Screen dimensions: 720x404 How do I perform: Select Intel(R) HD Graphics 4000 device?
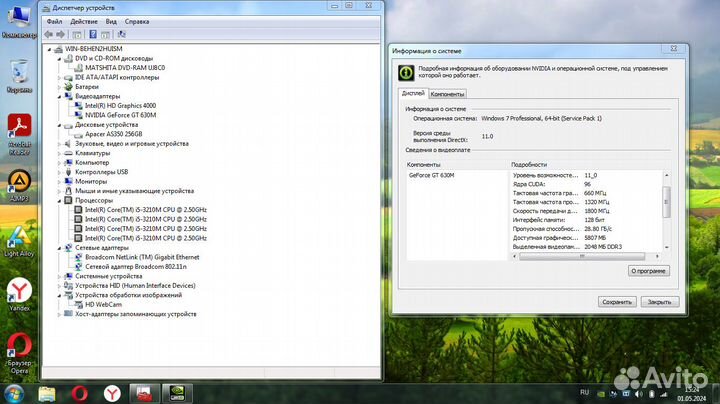point(115,106)
